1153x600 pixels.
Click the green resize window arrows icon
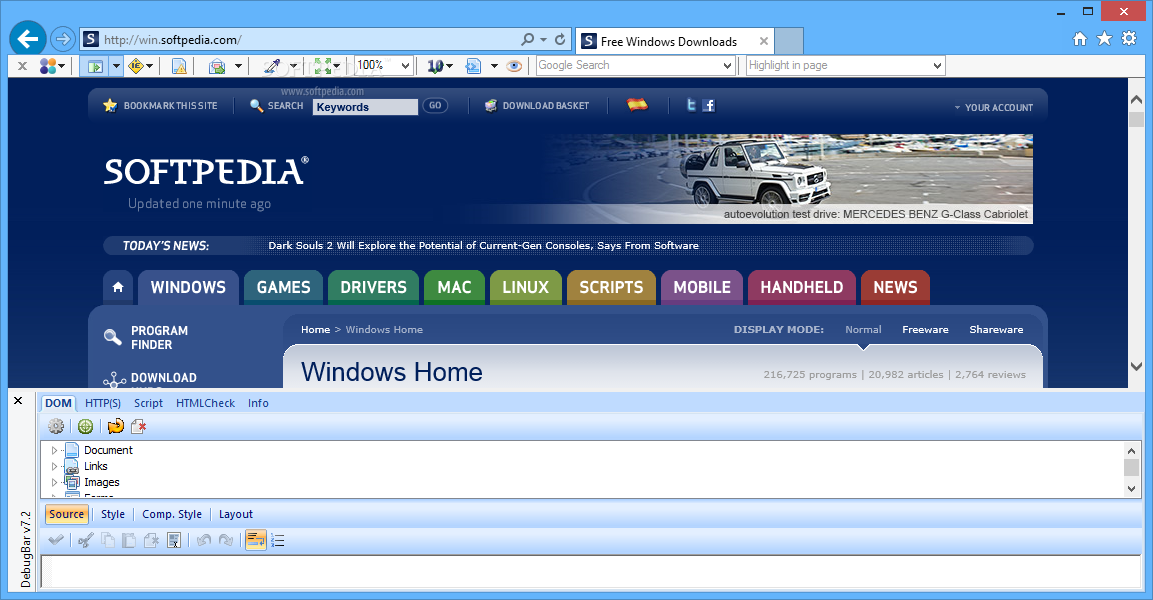[323, 66]
